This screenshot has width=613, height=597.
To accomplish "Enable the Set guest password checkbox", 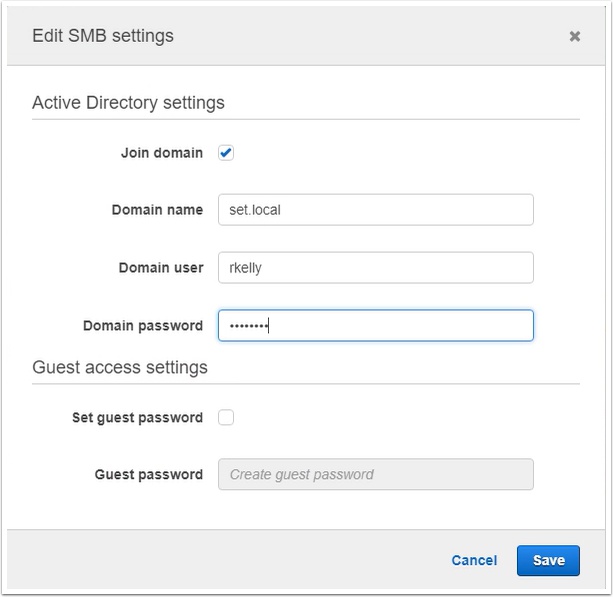I will [226, 417].
